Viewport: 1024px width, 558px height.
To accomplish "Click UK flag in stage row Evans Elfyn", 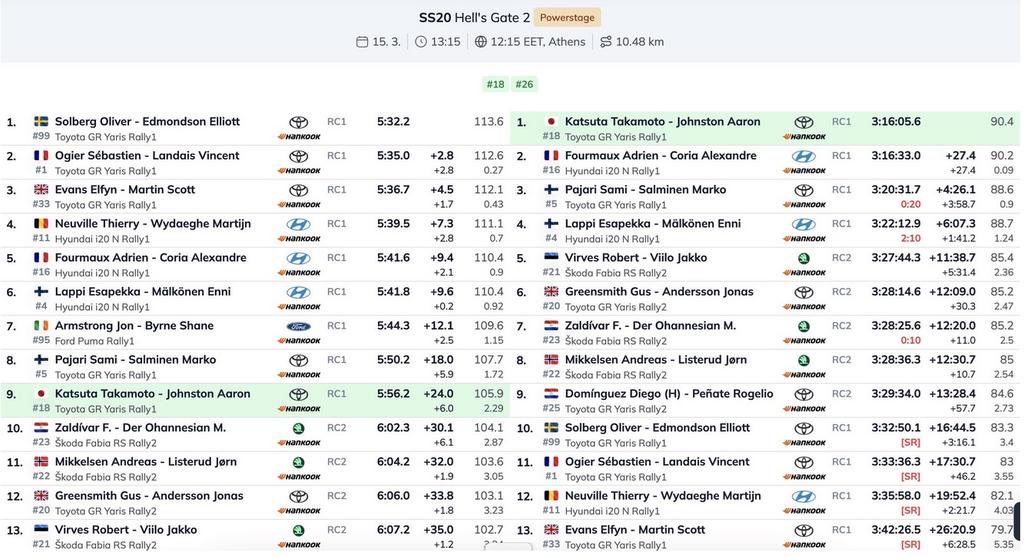I will coord(41,189).
